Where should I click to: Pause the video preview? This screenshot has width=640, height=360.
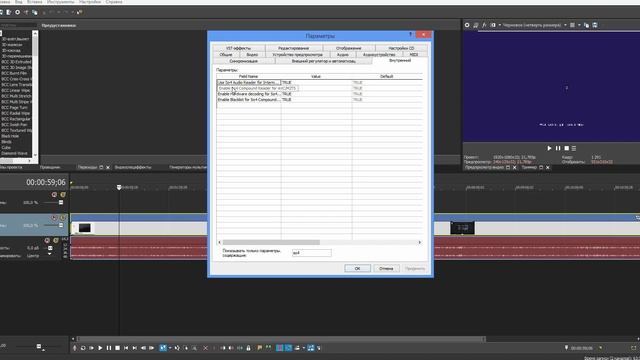click(558, 148)
